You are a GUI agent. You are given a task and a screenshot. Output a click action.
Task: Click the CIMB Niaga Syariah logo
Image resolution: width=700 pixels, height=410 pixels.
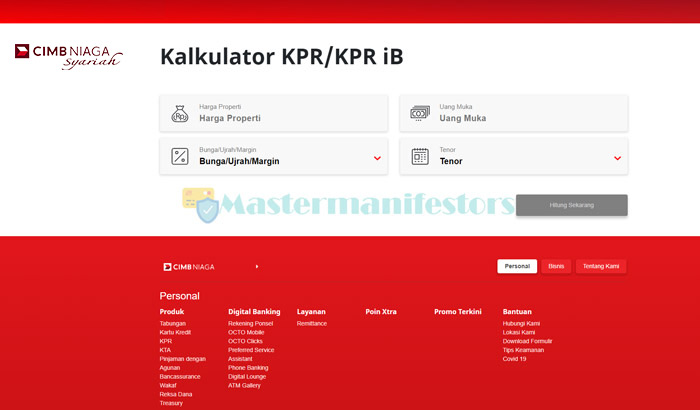tap(68, 56)
